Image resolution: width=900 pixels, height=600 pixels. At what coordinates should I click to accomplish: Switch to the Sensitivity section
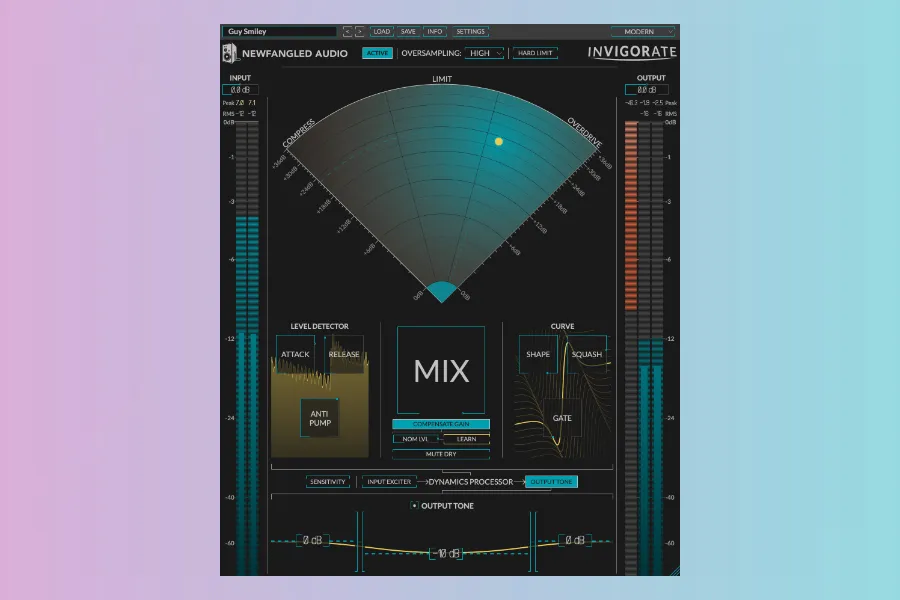(328, 482)
